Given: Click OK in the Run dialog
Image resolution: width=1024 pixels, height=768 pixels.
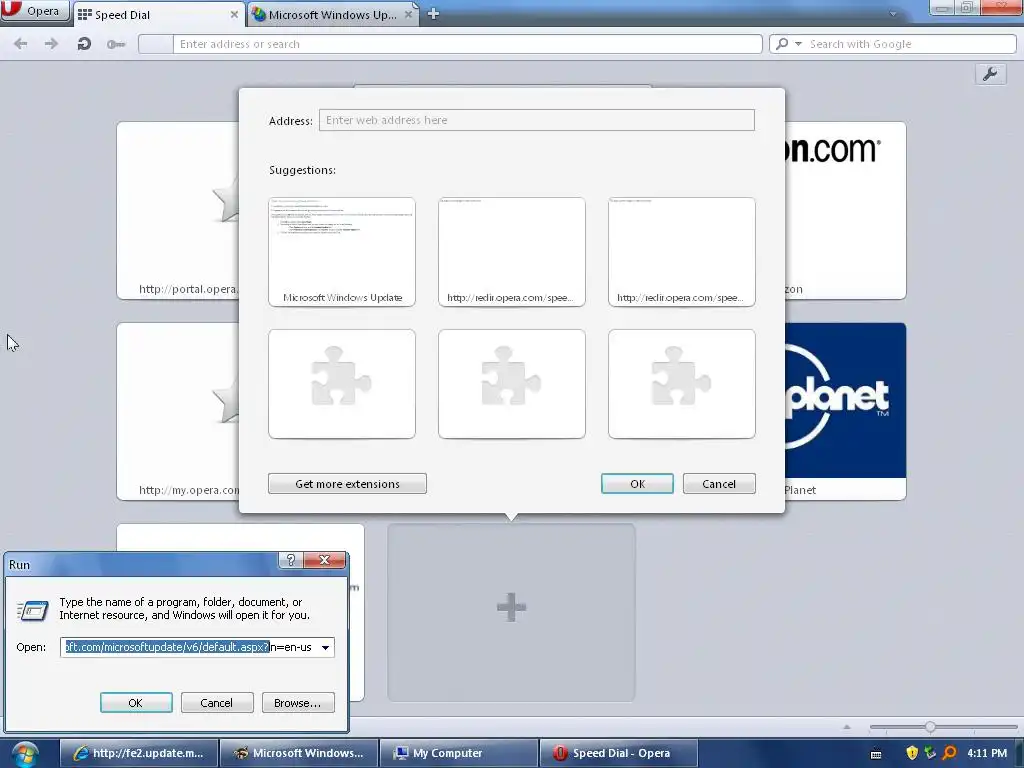Looking at the screenshot, I should pyautogui.click(x=136, y=703).
